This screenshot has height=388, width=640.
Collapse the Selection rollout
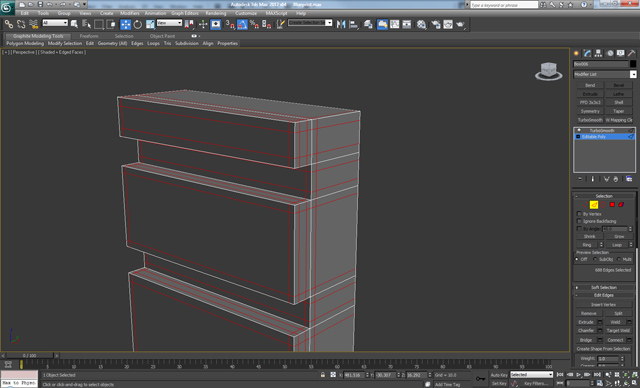[x=604, y=196]
